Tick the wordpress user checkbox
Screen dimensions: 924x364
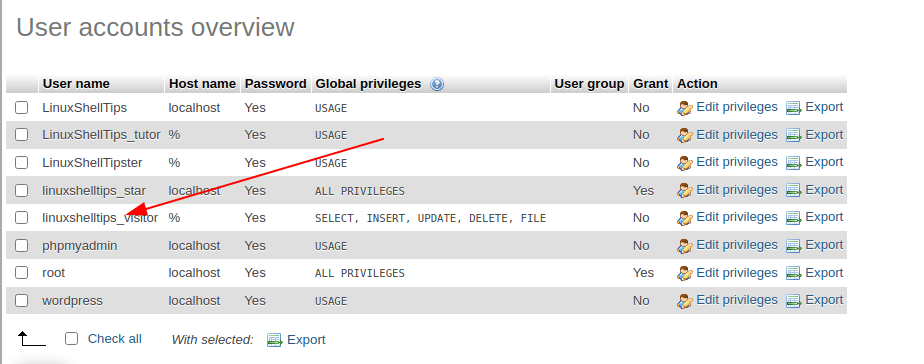[x=22, y=300]
